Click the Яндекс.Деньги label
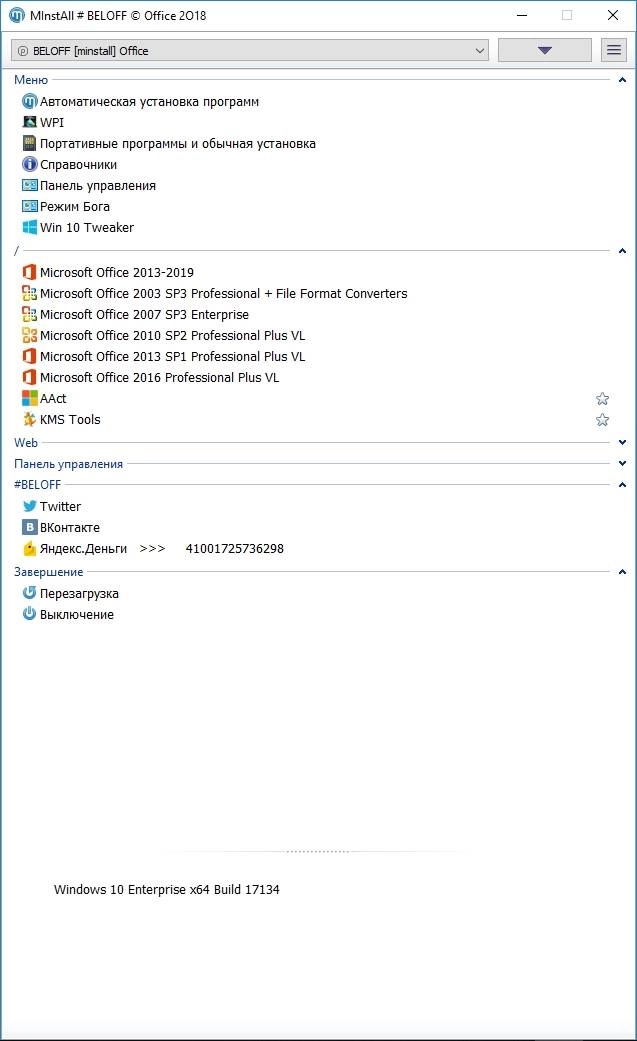Image resolution: width=637 pixels, height=1041 pixels. [x=83, y=548]
